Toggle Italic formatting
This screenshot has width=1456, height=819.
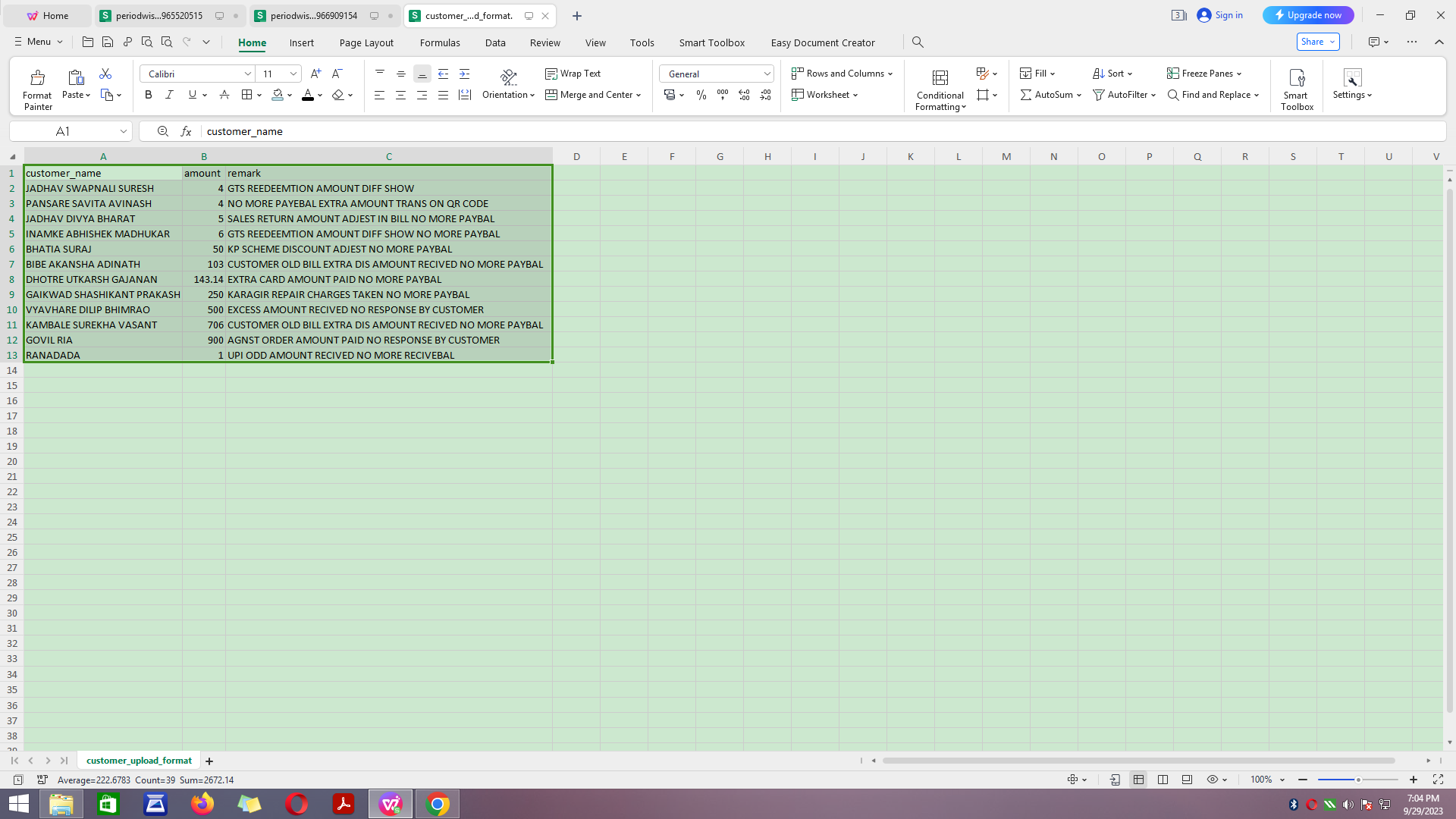click(170, 95)
